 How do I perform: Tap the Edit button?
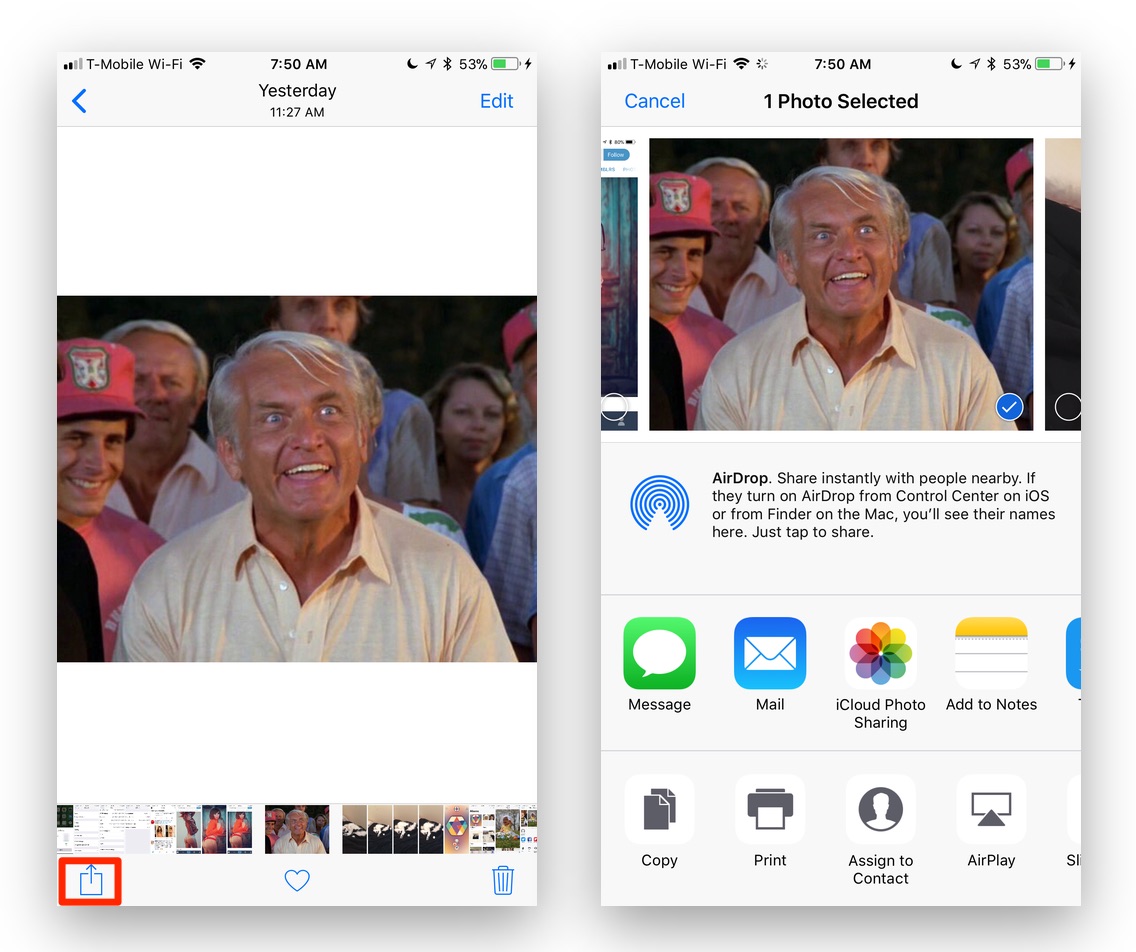[496, 101]
